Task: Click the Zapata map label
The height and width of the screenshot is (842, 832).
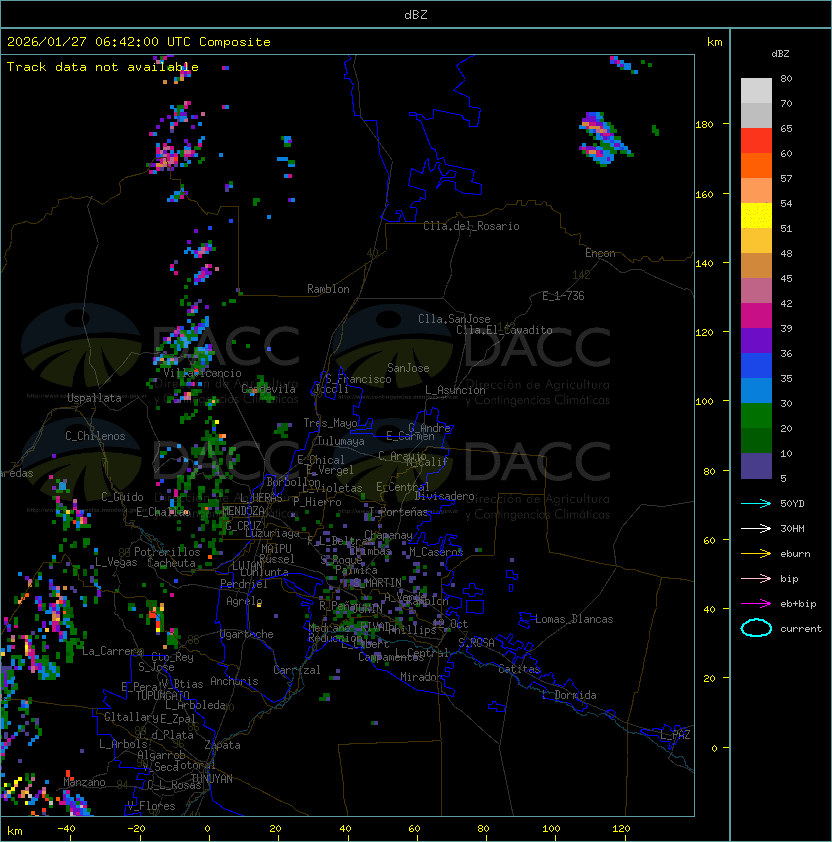Action: pos(222,745)
